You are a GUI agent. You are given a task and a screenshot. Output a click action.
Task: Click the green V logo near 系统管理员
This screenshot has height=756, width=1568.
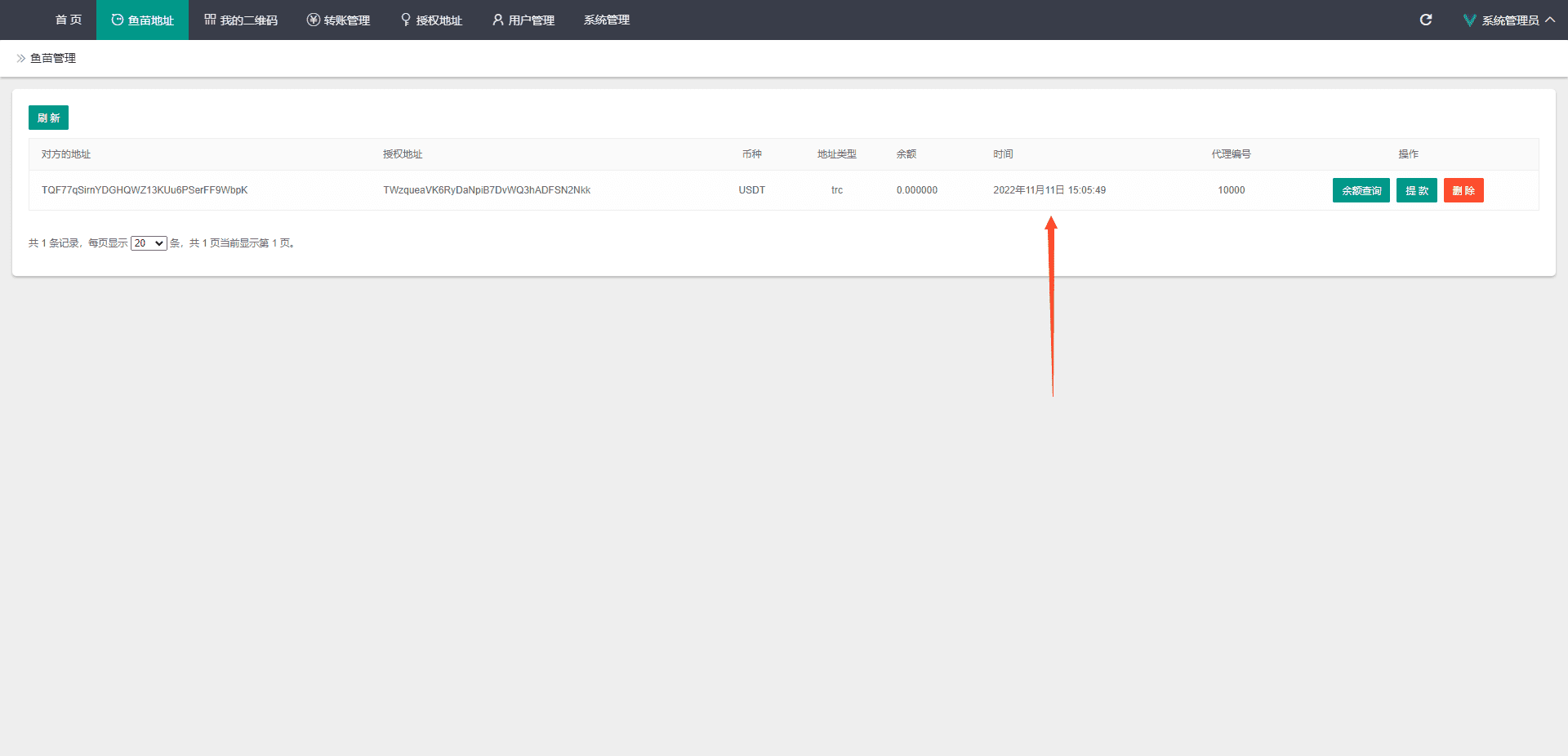click(1469, 20)
